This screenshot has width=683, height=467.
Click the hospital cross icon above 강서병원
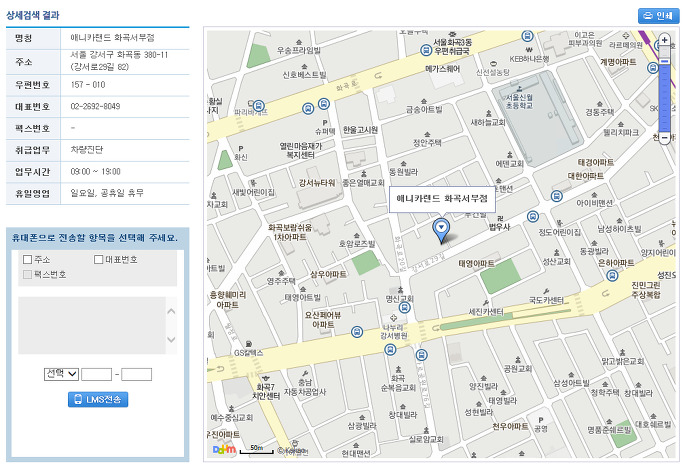click(393, 318)
